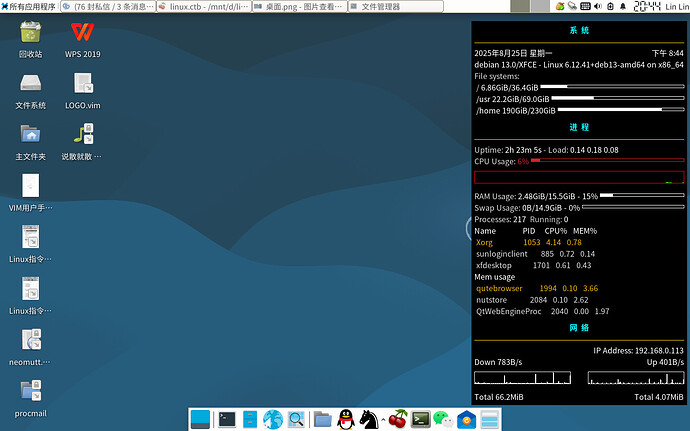The width and height of the screenshot is (690, 431).
Task: Open the LOGO.vim file on the desktop
Action: coord(82,85)
